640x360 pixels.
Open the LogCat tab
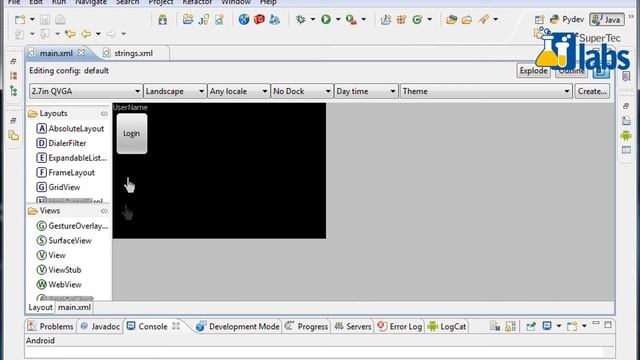pyautogui.click(x=447, y=326)
